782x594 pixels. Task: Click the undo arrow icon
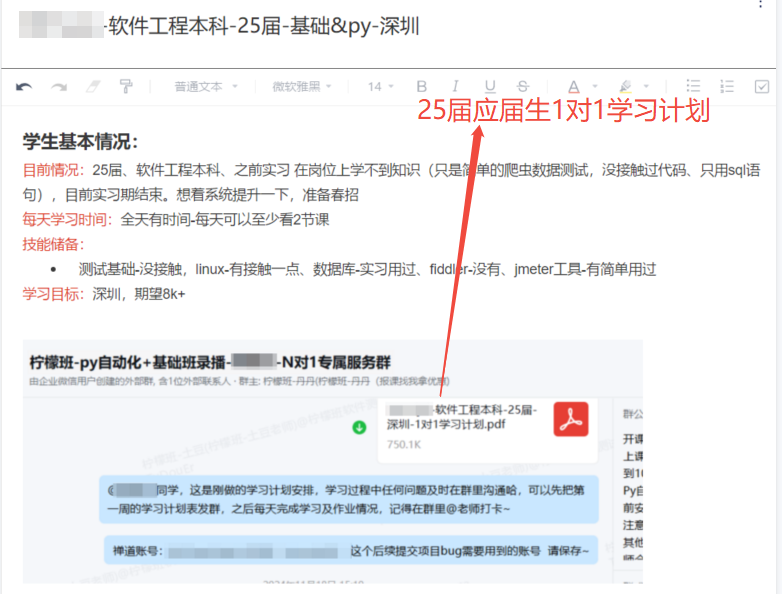click(x=24, y=87)
